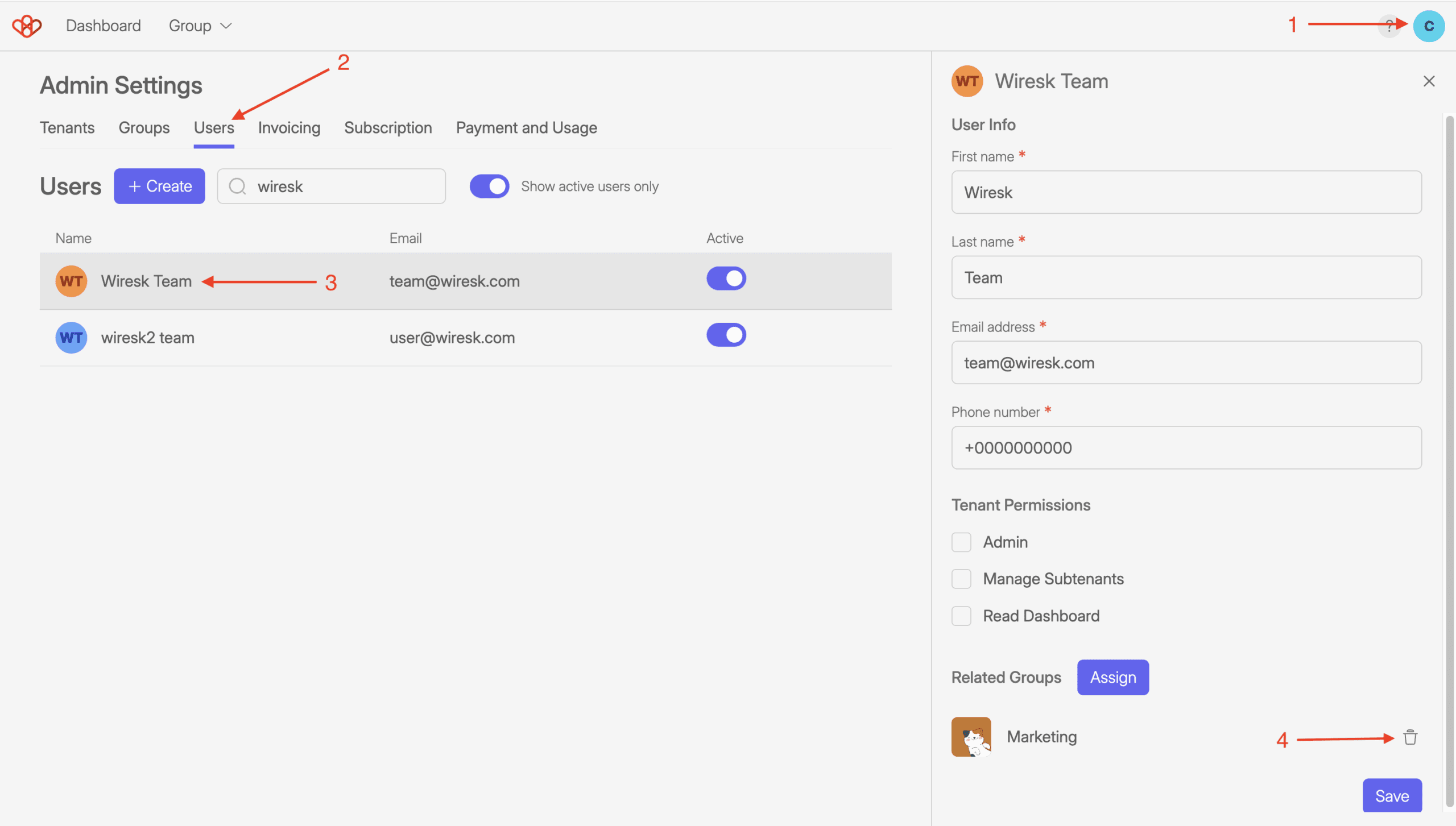Click the WT avatar in side panel header
The image size is (1456, 826).
click(x=967, y=81)
